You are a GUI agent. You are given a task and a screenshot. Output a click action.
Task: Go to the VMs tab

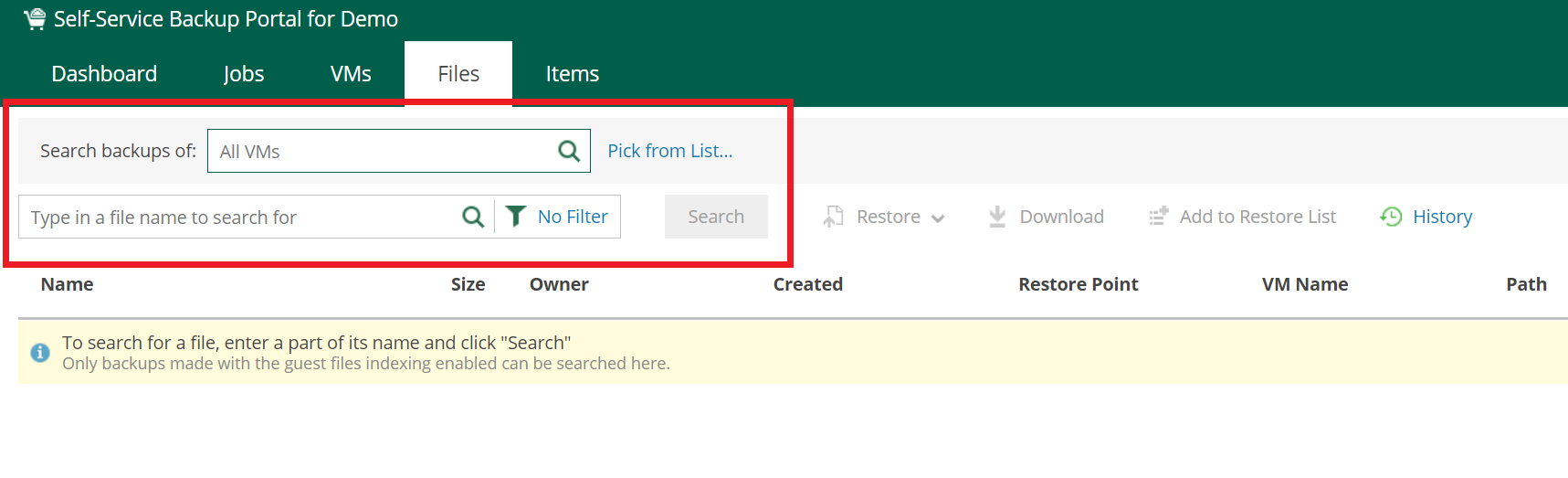351,74
